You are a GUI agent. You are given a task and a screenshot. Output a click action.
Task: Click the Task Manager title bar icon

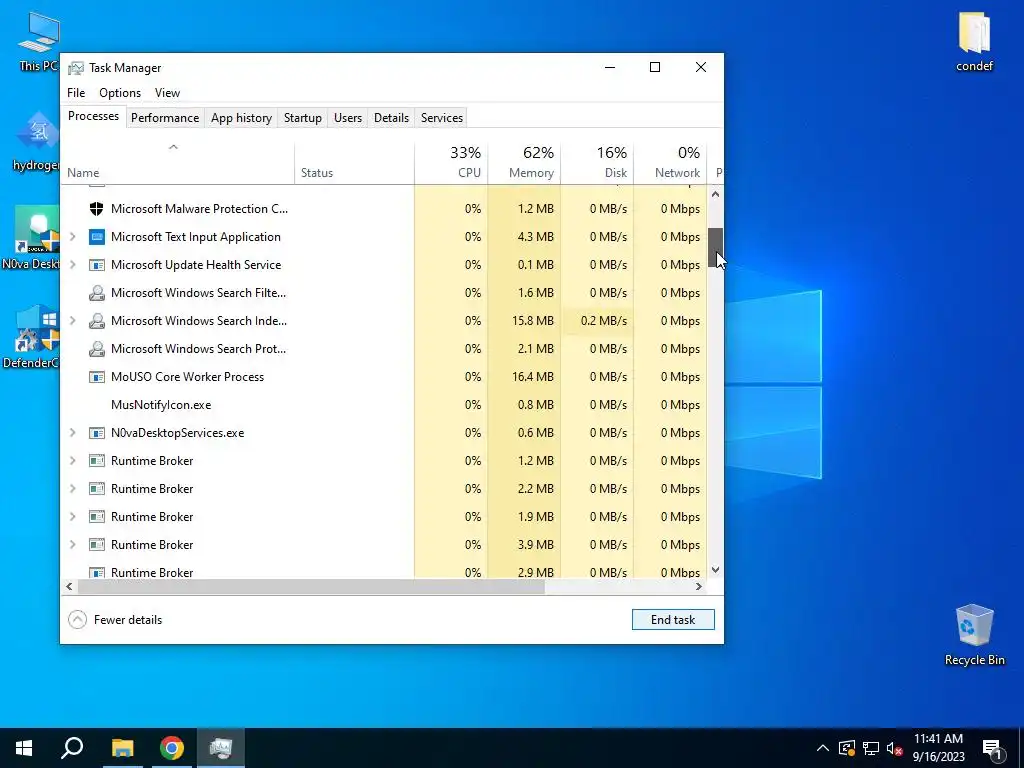(76, 68)
